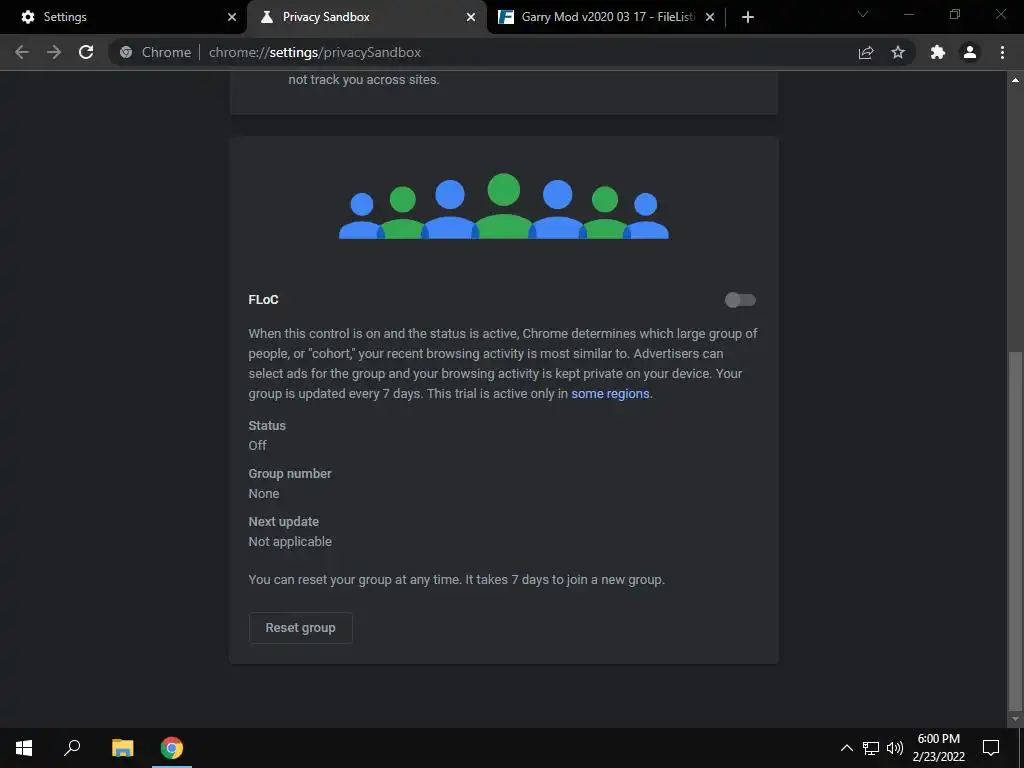This screenshot has width=1024, height=768.
Task: Minimize the Chrome window
Action: (x=908, y=14)
